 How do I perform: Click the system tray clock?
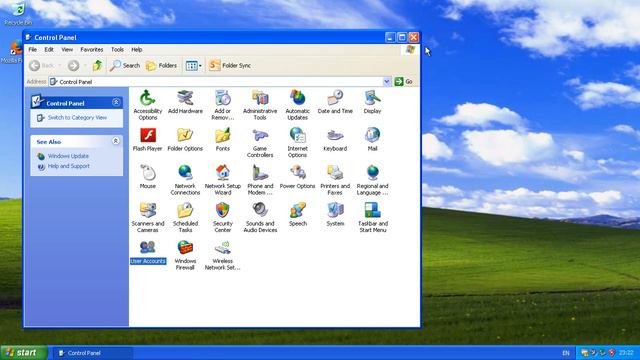626,353
